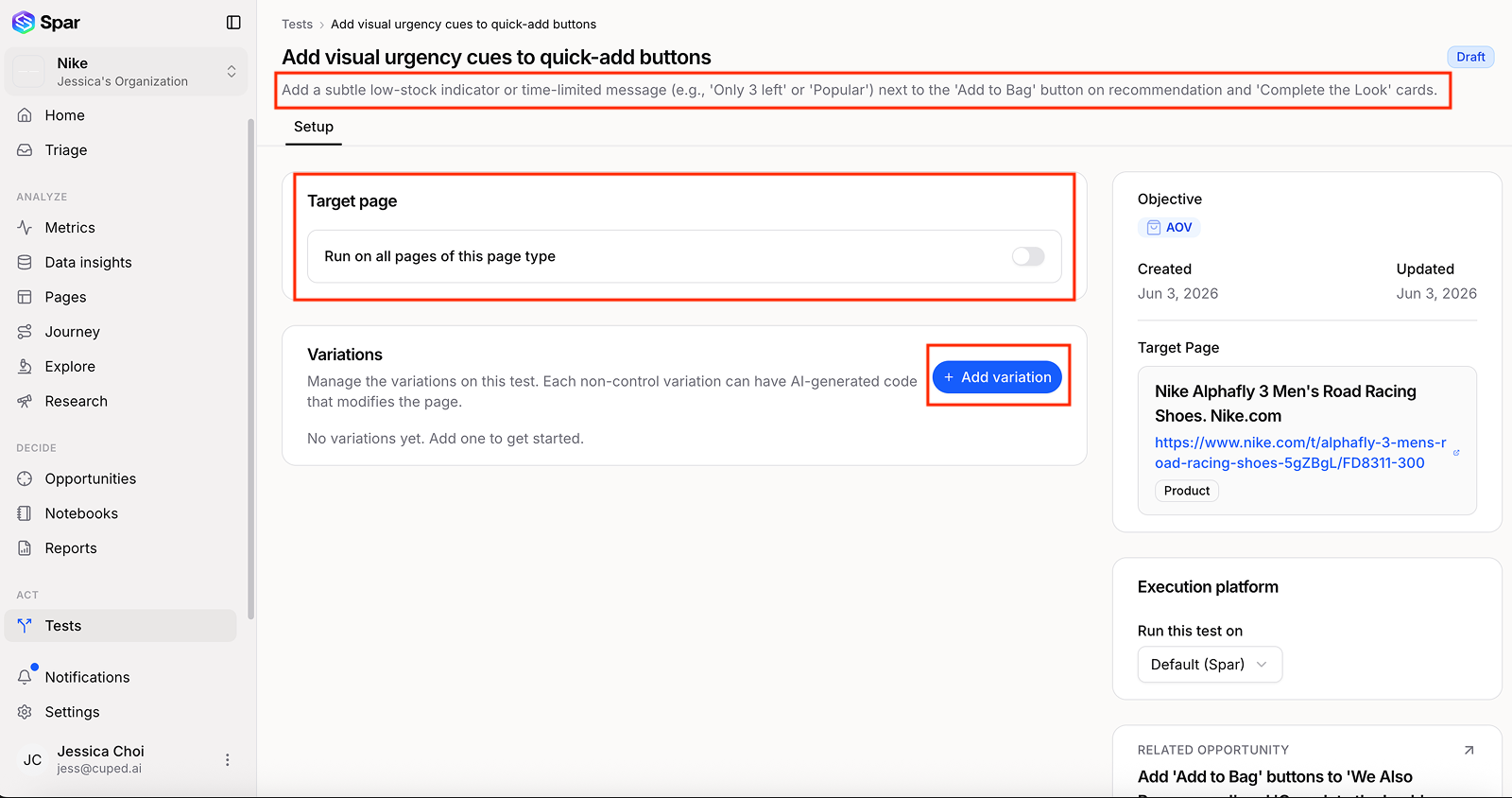The width and height of the screenshot is (1512, 798).
Task: Click the Opportunities circle icon
Action: 25,479
